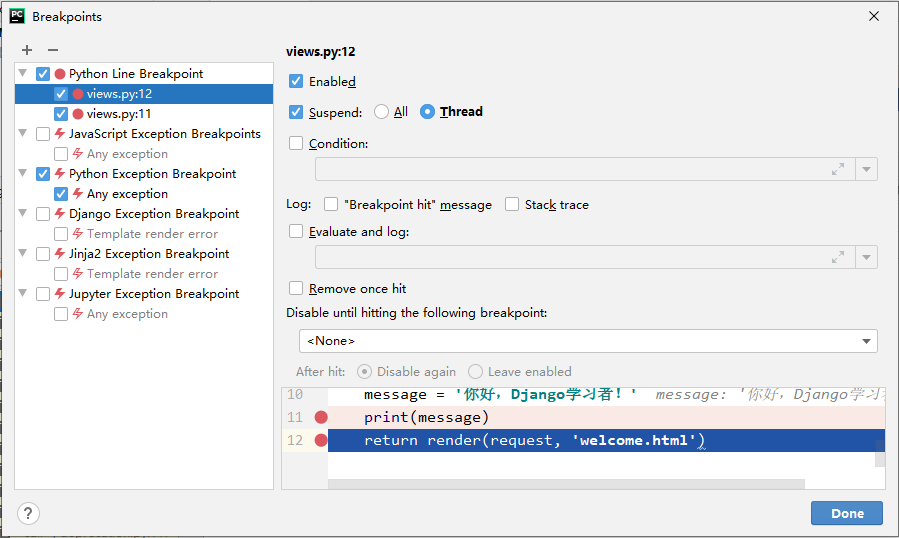Collapse Django Exception Breakpoint group

click(x=23, y=213)
